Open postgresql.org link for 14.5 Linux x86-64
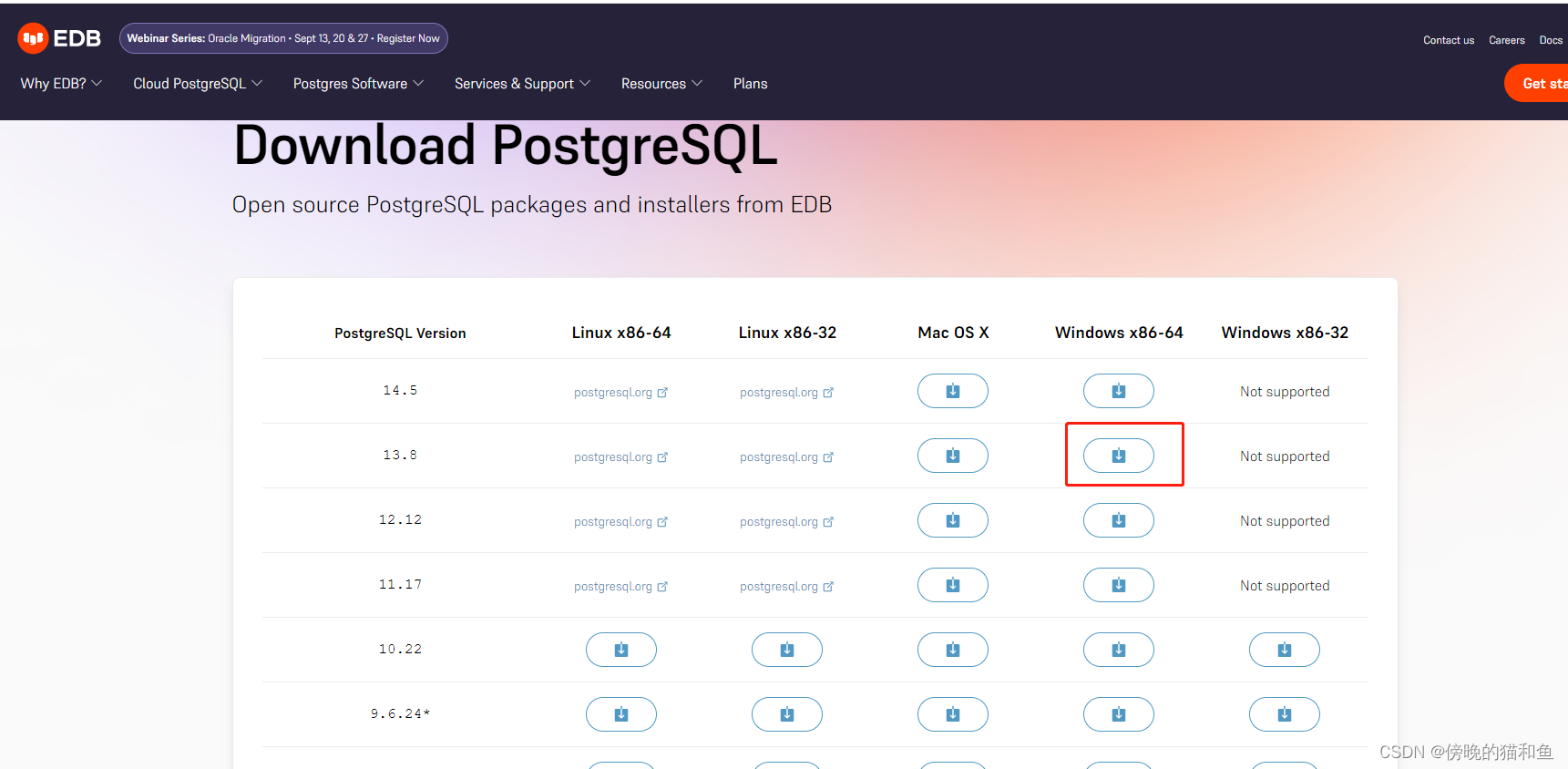The image size is (1568, 769). click(x=620, y=393)
